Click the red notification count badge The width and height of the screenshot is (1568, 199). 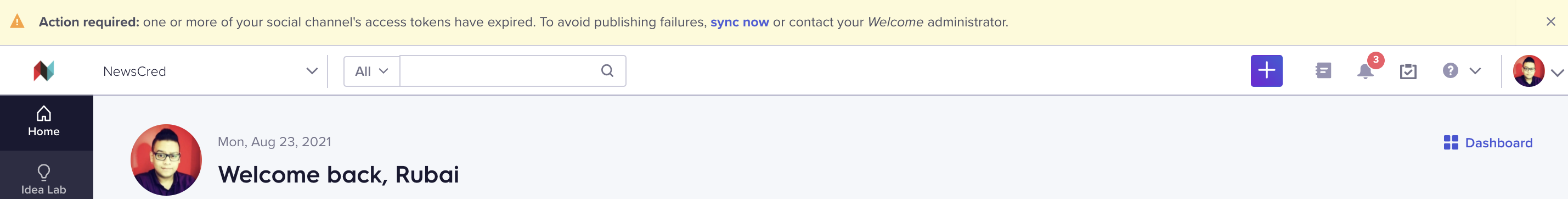1375,60
